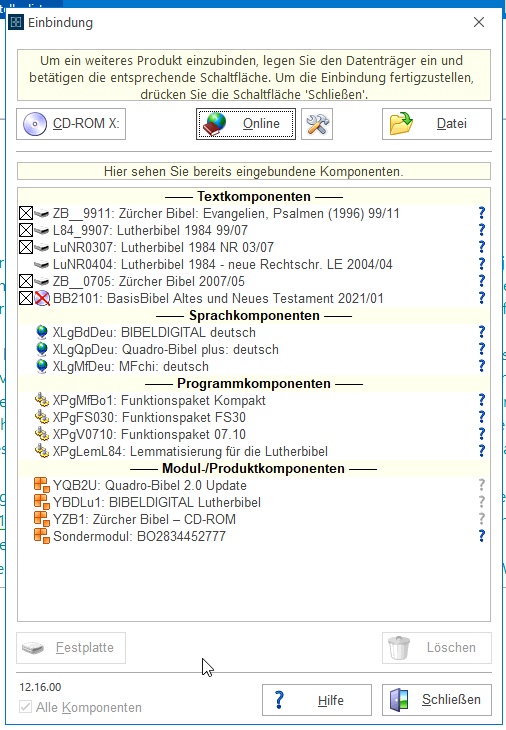Viewport: 506px width, 730px height.
Task: Select LuNR0404 Lutherbibel neue Rechtschr. entry
Action: (x=223, y=264)
